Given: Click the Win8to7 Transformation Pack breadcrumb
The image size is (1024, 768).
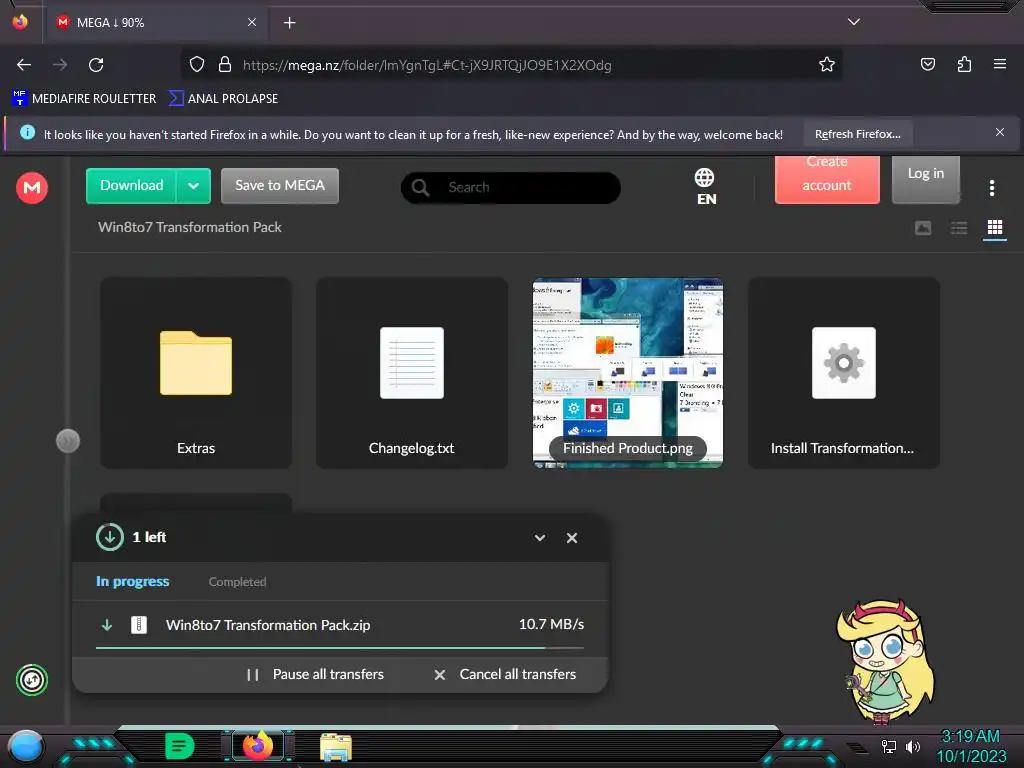Looking at the screenshot, I should point(189,227).
